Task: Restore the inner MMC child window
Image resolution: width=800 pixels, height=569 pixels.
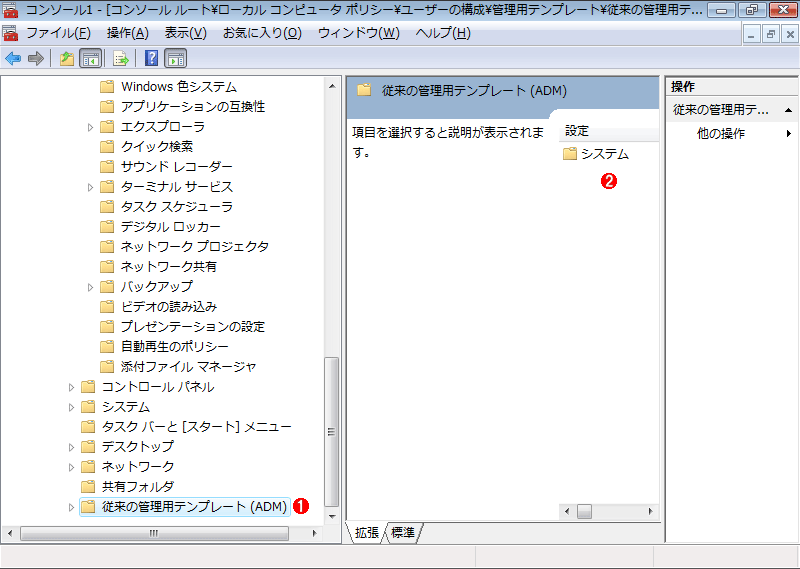Action: tap(770, 34)
